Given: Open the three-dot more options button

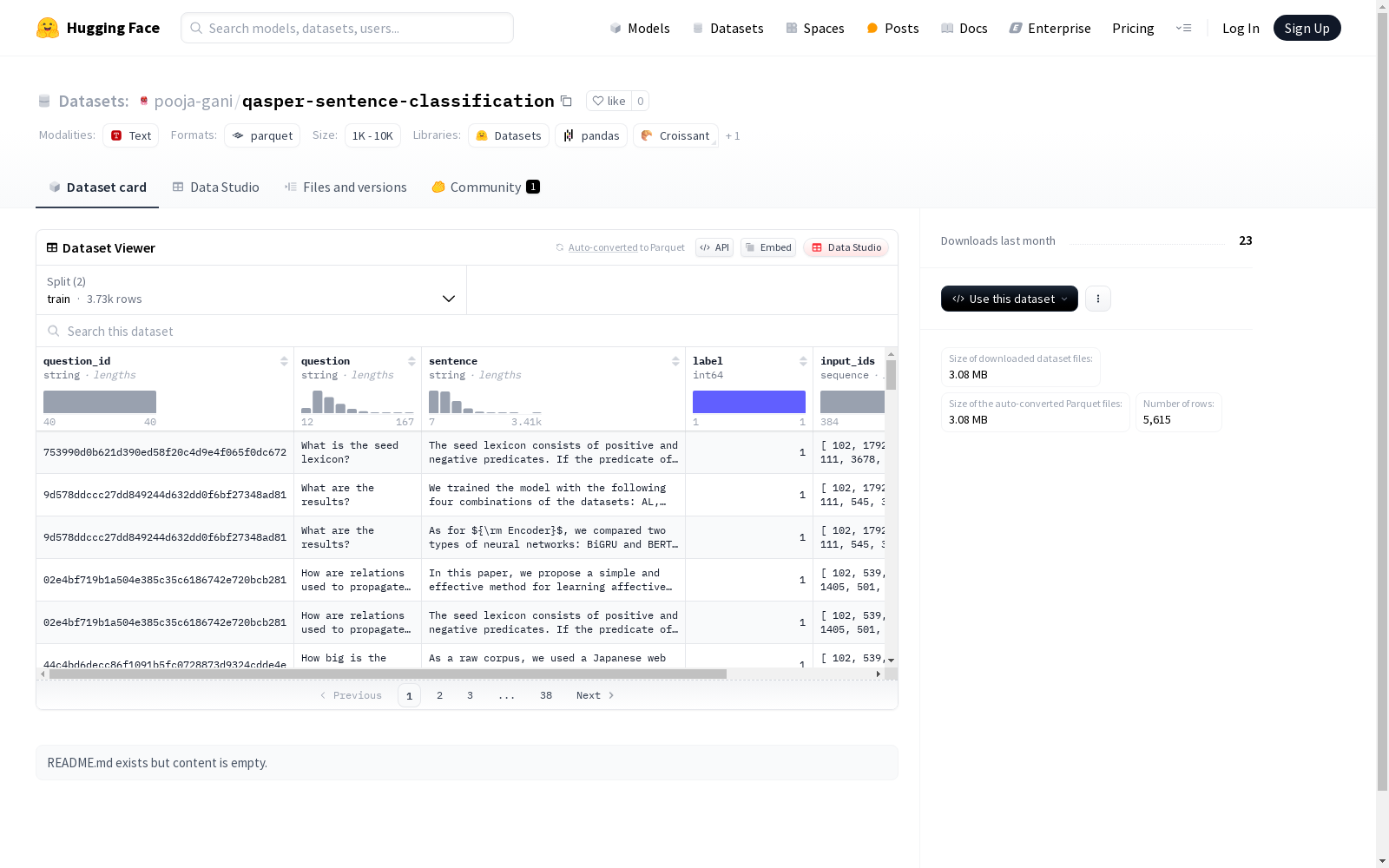Looking at the screenshot, I should (1098, 299).
